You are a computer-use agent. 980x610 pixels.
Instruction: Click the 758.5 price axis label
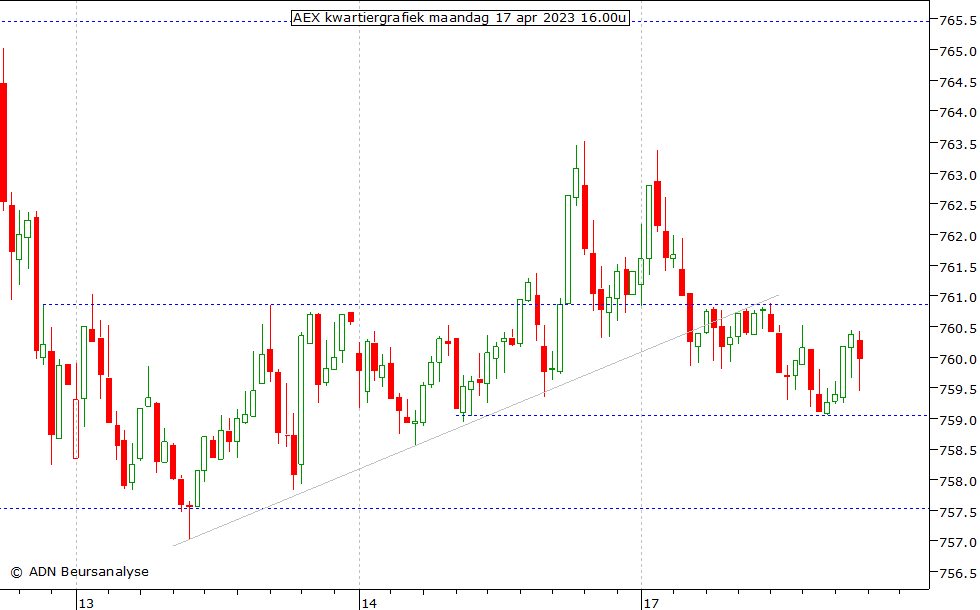(x=959, y=451)
